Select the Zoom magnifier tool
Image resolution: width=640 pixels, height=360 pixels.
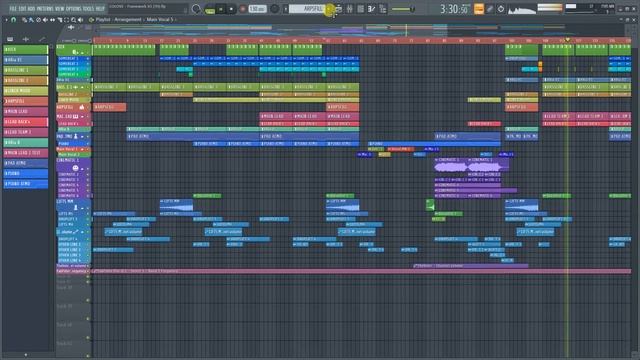coord(73,20)
